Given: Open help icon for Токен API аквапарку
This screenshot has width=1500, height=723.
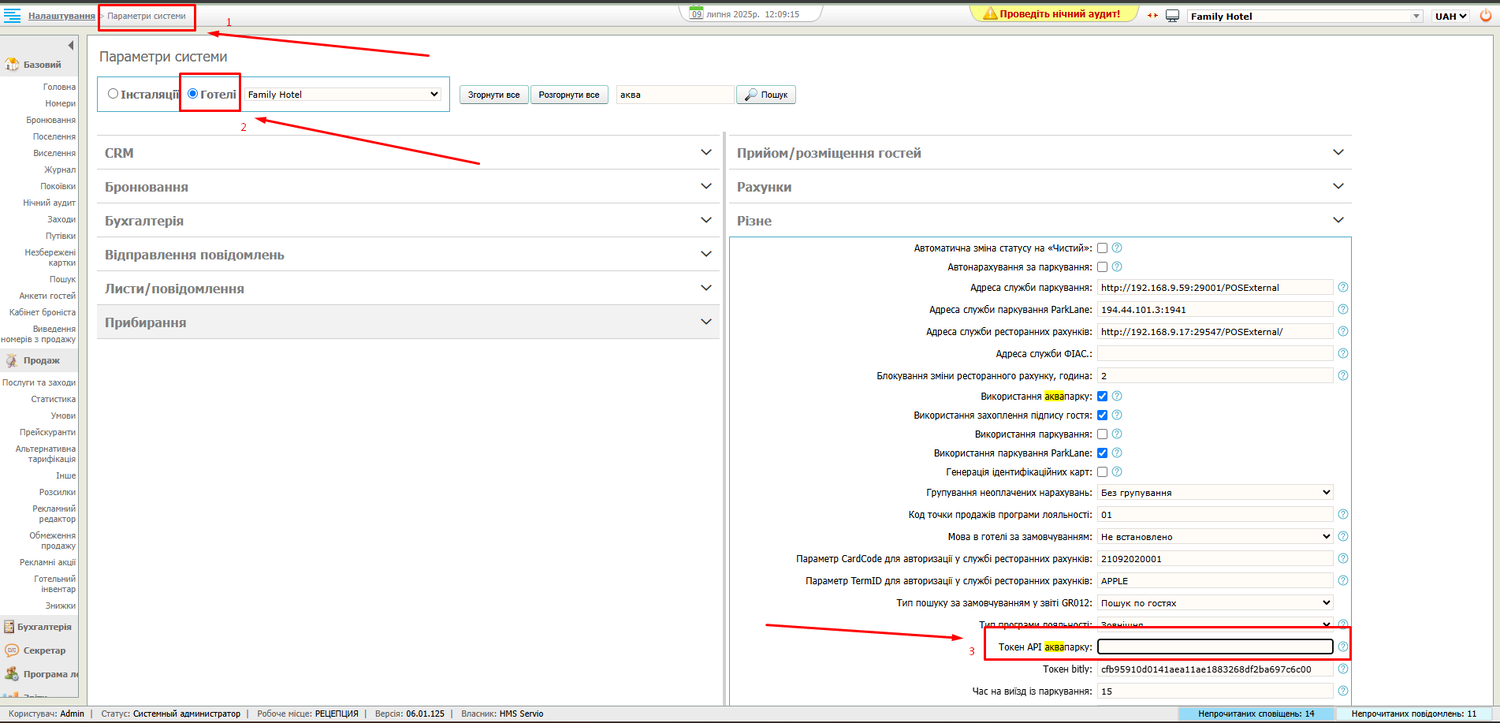Looking at the screenshot, I should click(x=1343, y=647).
